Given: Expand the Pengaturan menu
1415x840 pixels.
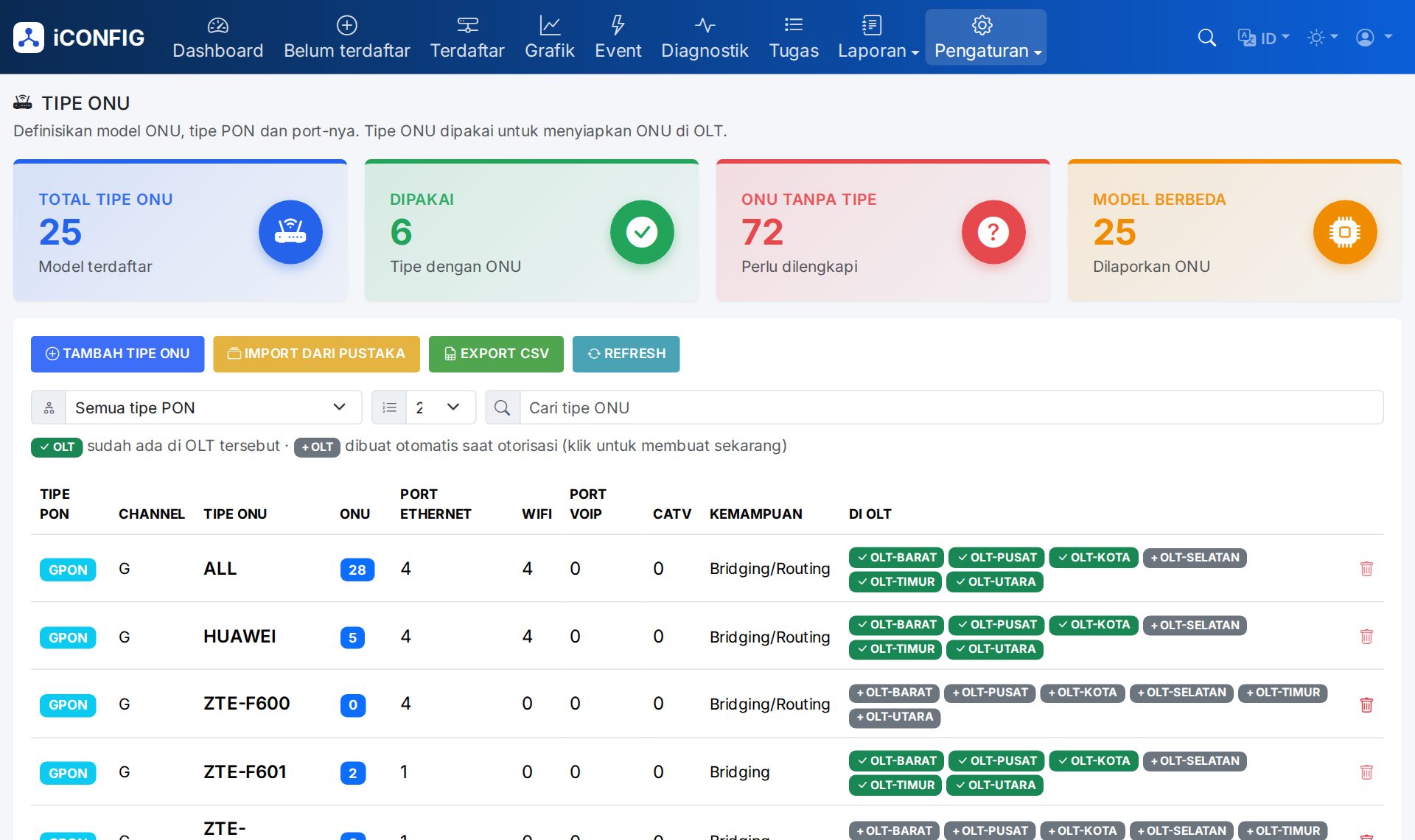Looking at the screenshot, I should 986,38.
